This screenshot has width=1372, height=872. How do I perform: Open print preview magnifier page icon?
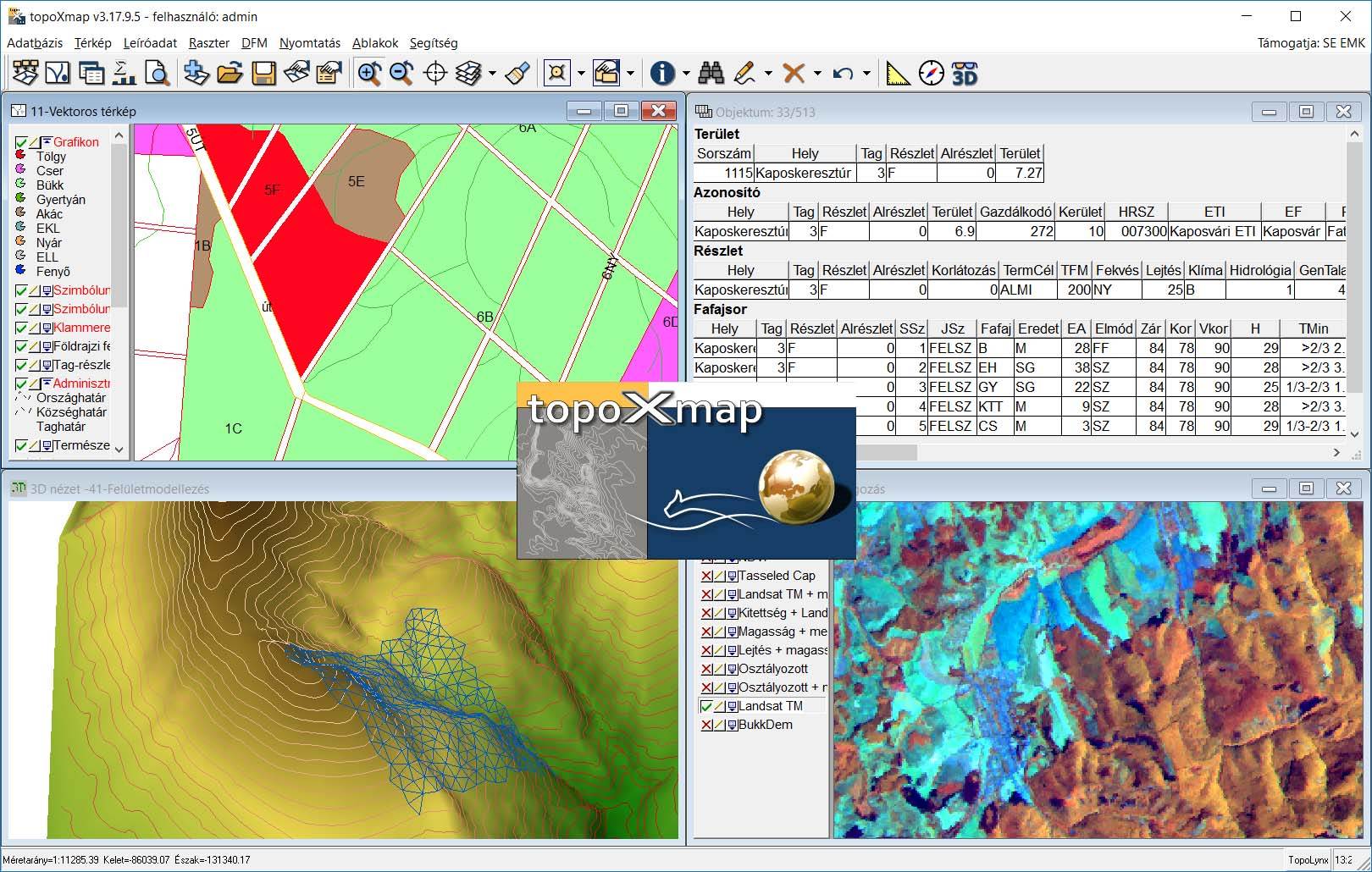(158, 74)
